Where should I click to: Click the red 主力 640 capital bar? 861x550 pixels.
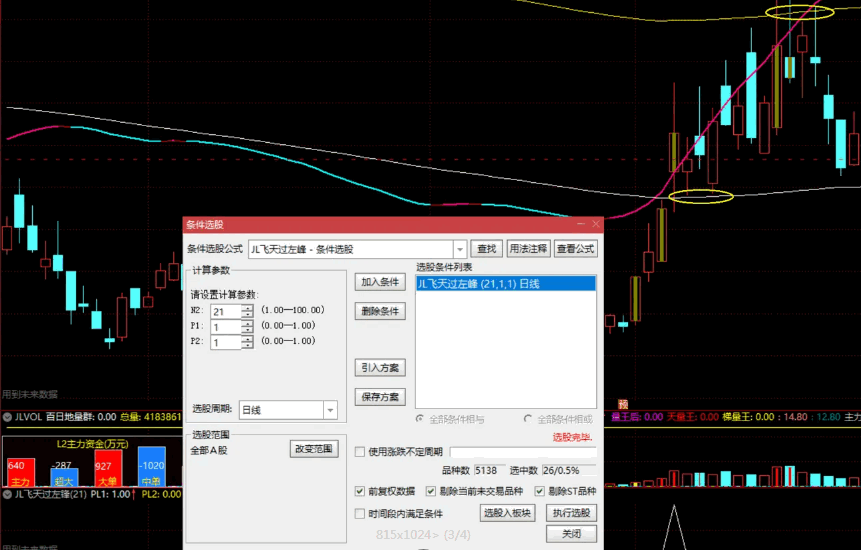(x=21, y=472)
